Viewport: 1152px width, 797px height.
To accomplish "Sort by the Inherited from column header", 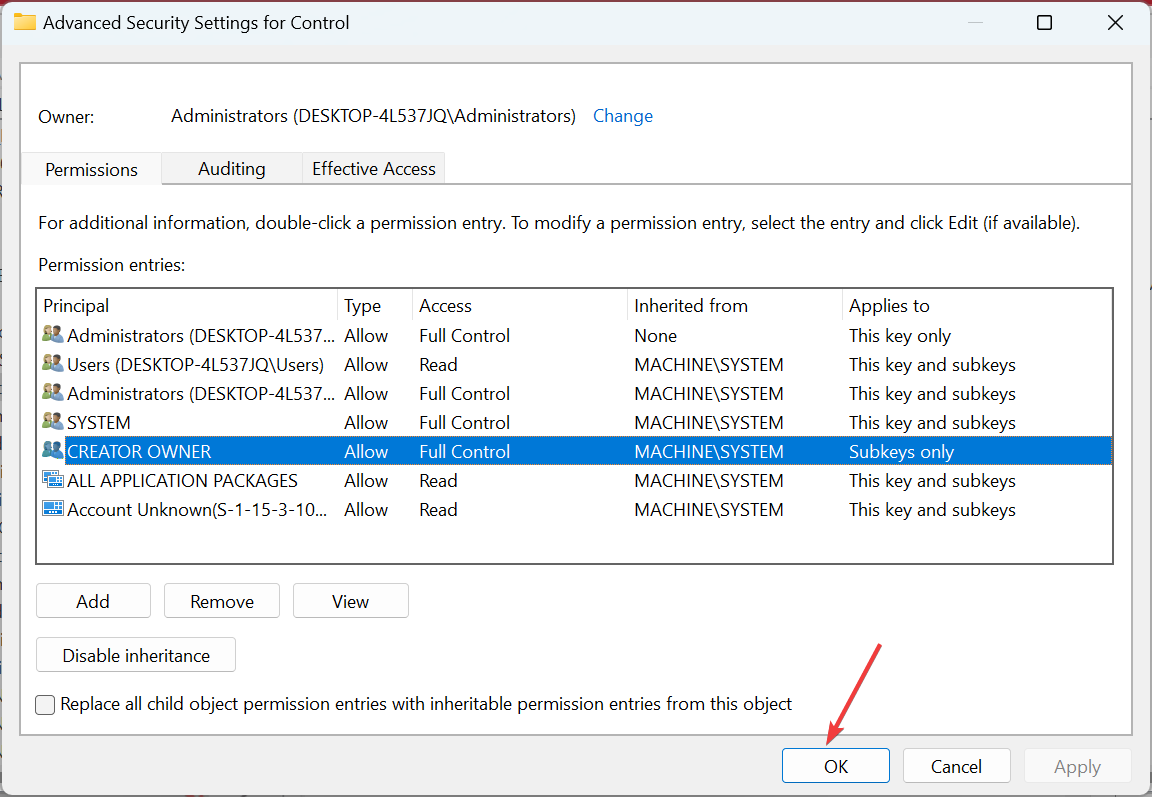I will click(690, 306).
